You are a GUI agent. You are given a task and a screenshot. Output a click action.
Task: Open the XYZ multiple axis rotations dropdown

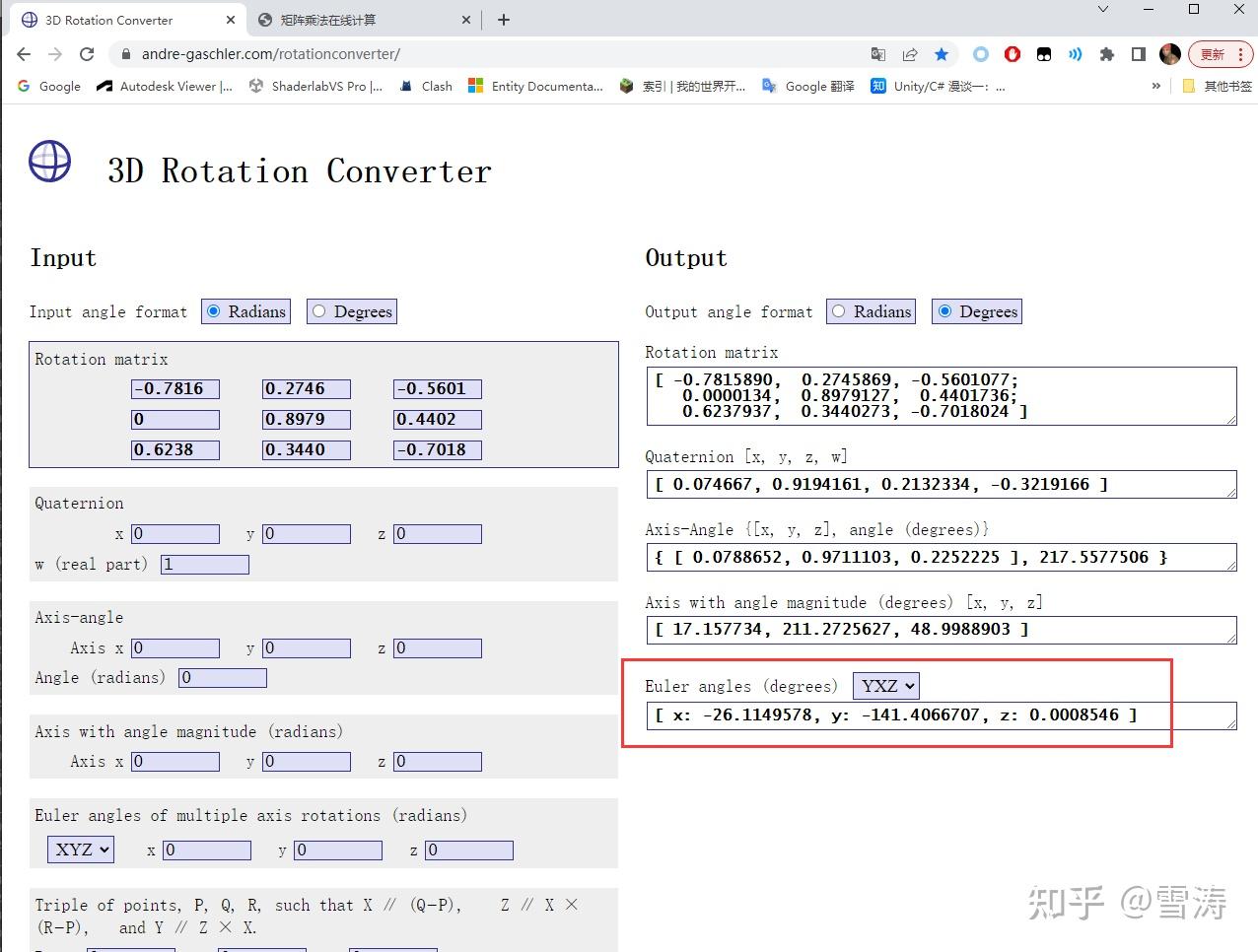click(80, 849)
